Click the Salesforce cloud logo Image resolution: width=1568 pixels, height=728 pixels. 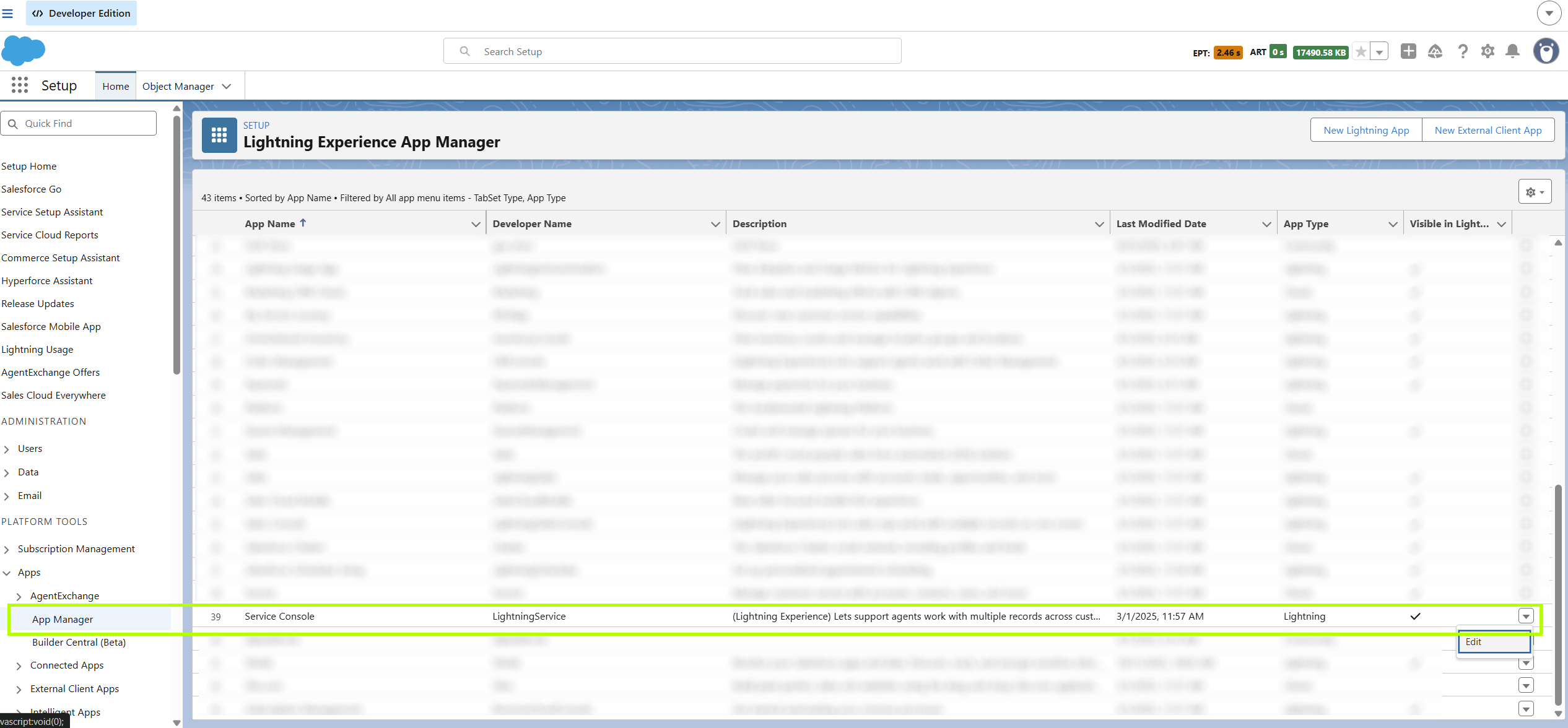[x=24, y=51]
